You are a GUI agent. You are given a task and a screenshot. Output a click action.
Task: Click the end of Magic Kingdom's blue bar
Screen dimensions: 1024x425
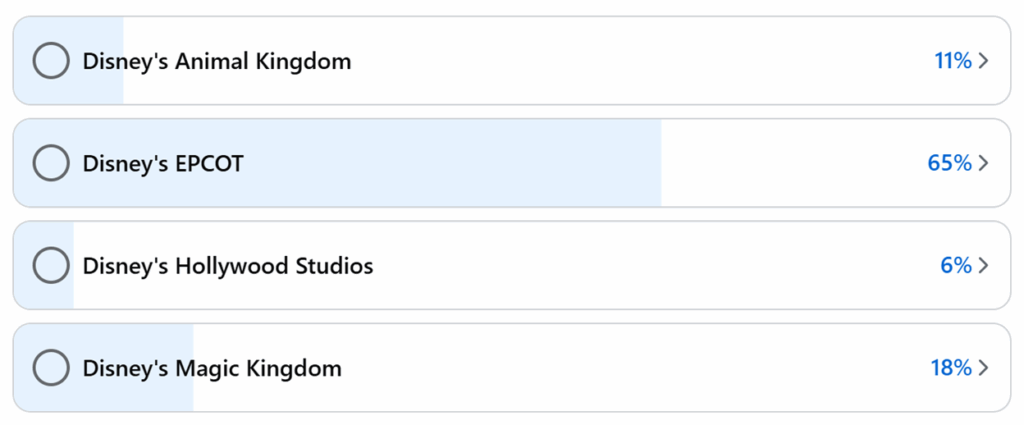tap(189, 368)
